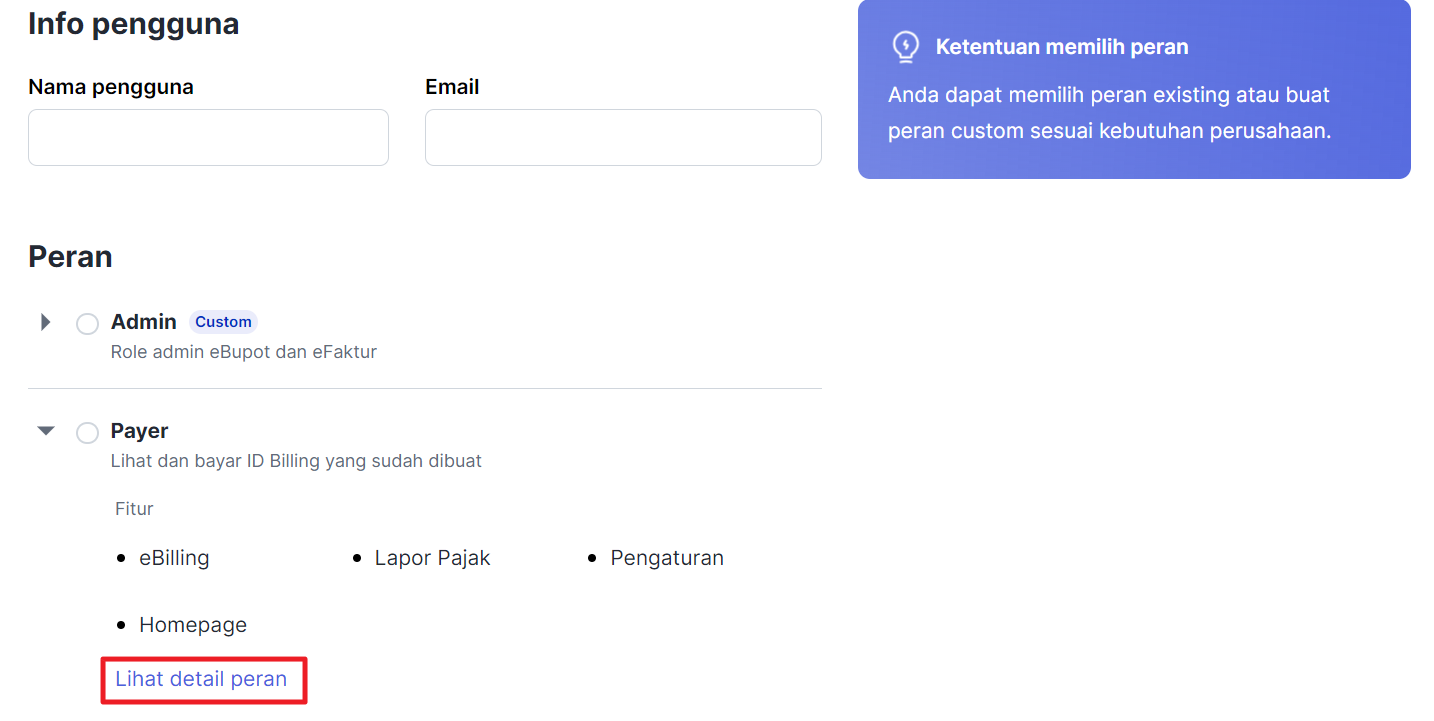Click the Fitur label under Payer

[x=134, y=509]
